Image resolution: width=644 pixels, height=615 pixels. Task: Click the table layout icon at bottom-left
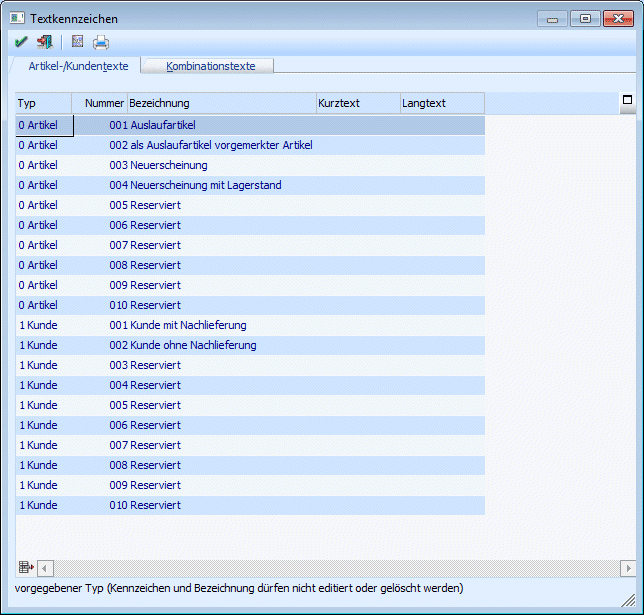coord(25,568)
